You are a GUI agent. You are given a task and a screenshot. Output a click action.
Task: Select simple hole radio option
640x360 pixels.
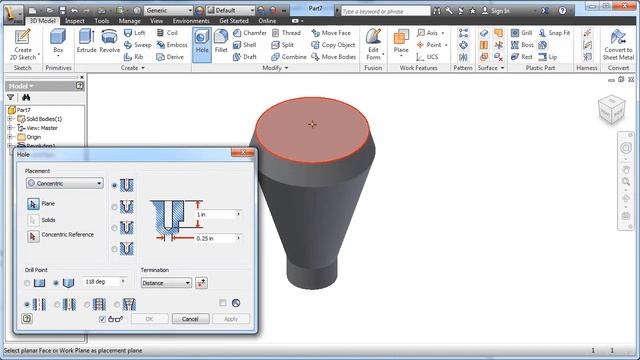point(27,304)
